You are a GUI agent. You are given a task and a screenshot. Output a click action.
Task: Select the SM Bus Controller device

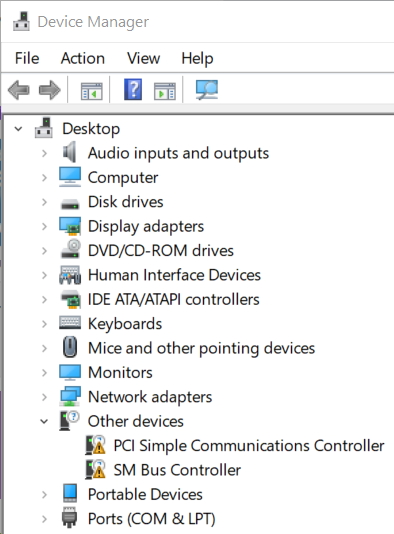click(177, 470)
